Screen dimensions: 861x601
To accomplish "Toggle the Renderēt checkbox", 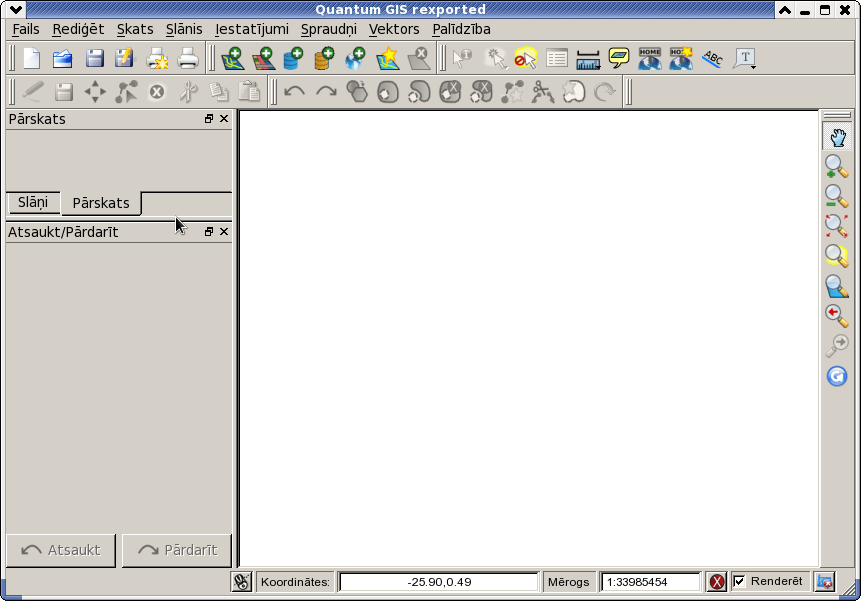I will pyautogui.click(x=740, y=581).
